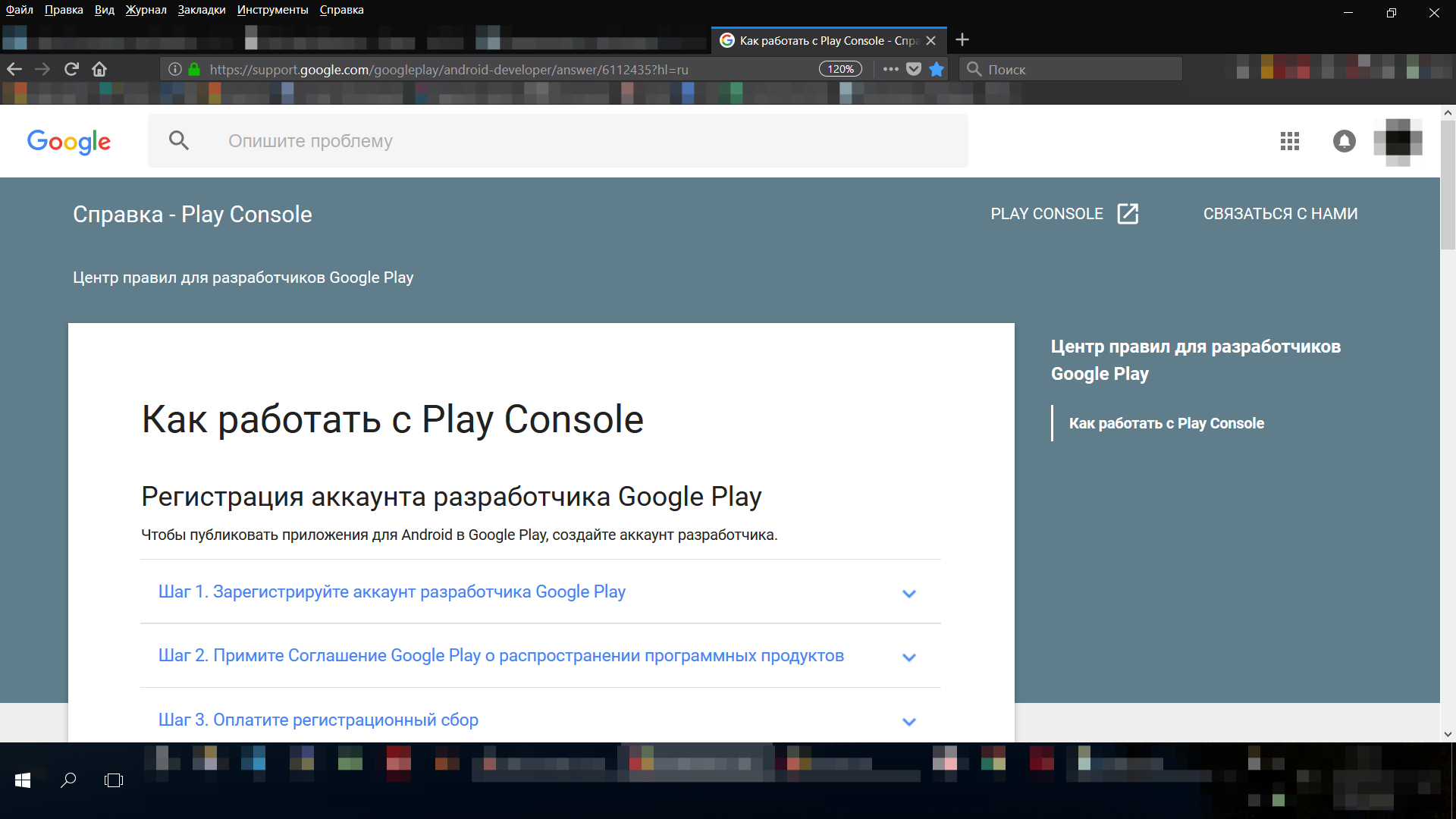Image resolution: width=1456 pixels, height=819 pixels.
Task: Click the chevron on the Шаг 1 row
Action: point(909,594)
